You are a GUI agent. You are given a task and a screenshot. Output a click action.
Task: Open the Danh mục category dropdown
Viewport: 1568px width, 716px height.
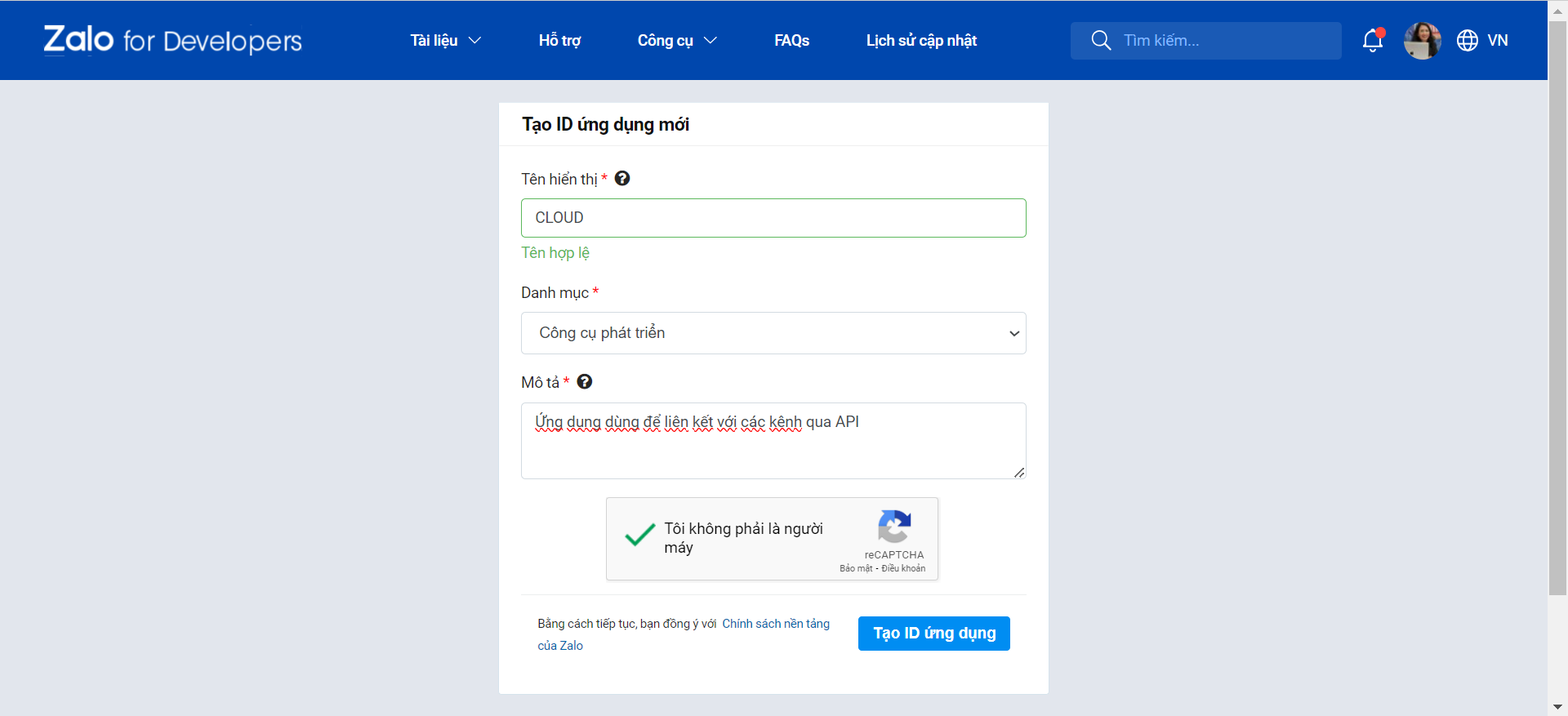[x=773, y=333]
